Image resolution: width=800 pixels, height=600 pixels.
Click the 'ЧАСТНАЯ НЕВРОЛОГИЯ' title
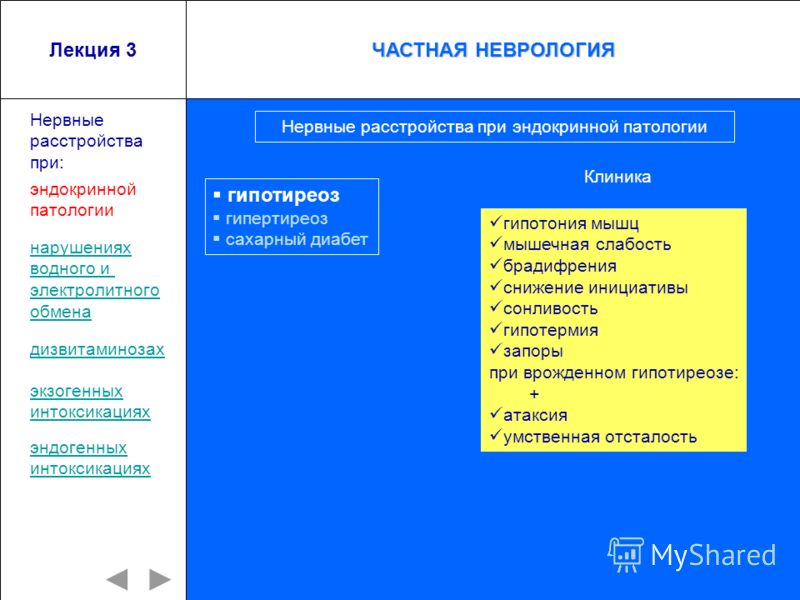[493, 50]
